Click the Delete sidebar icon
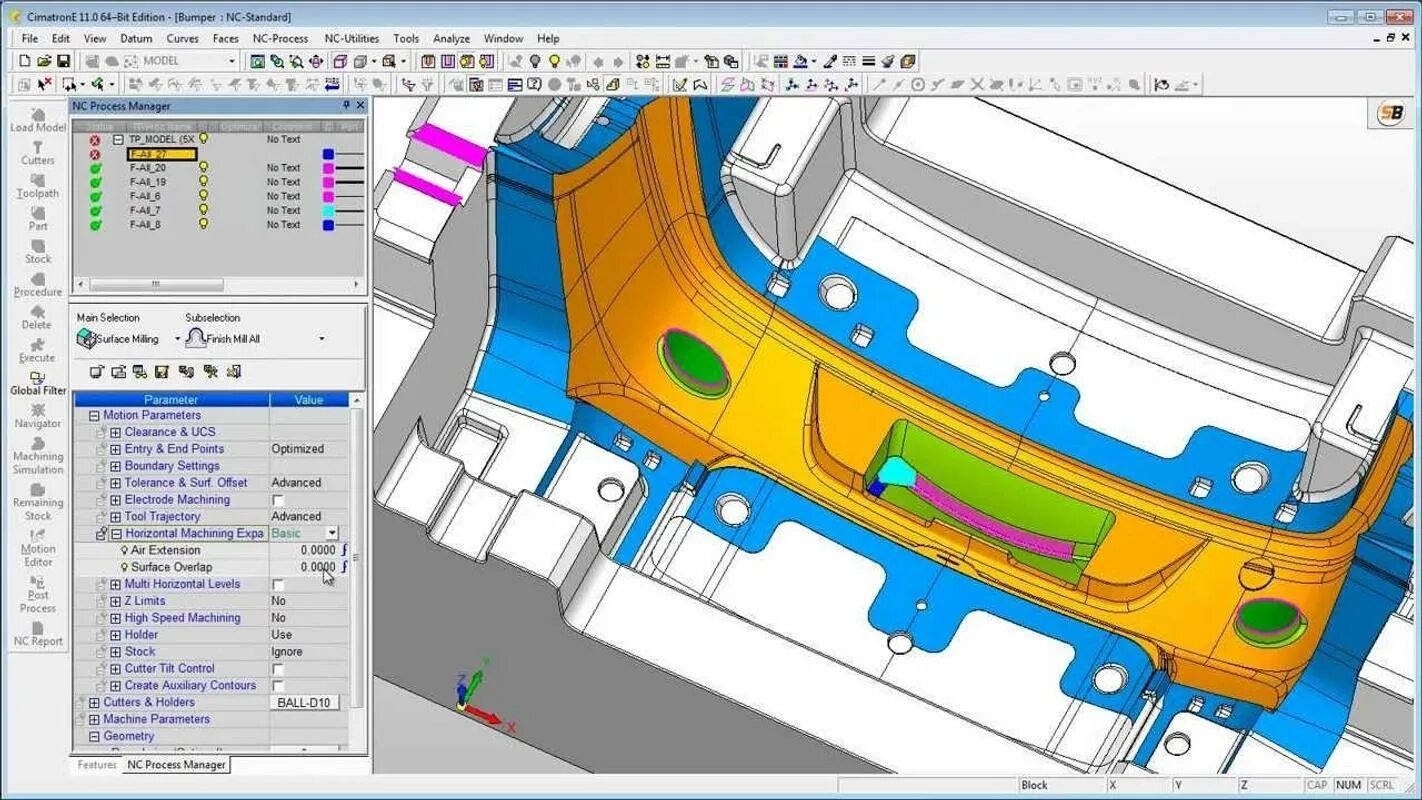1422x800 pixels. 38,317
